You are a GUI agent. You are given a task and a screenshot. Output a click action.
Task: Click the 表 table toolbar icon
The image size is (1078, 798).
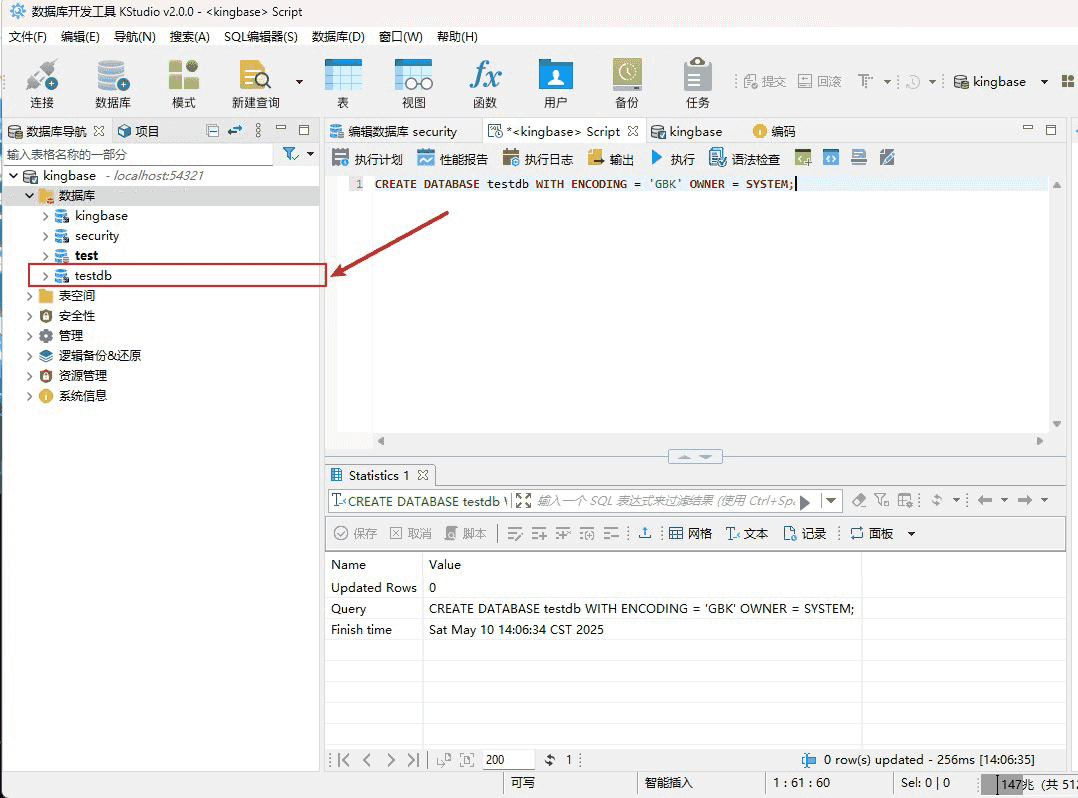[x=343, y=83]
